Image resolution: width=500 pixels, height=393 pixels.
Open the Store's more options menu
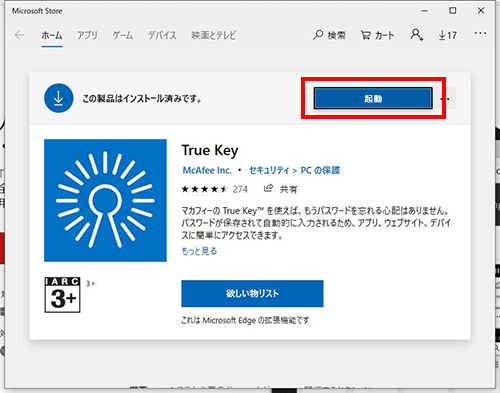click(480, 33)
